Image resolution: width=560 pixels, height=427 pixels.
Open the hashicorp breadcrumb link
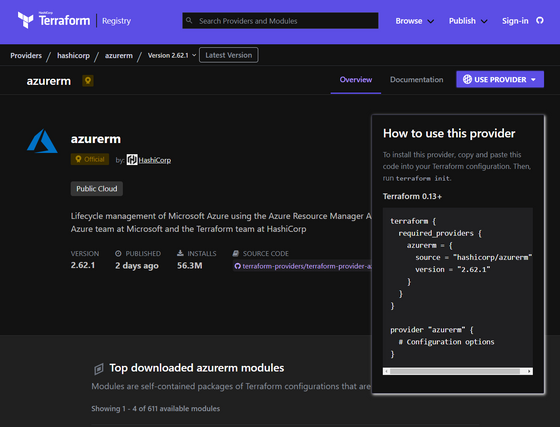tap(74, 56)
